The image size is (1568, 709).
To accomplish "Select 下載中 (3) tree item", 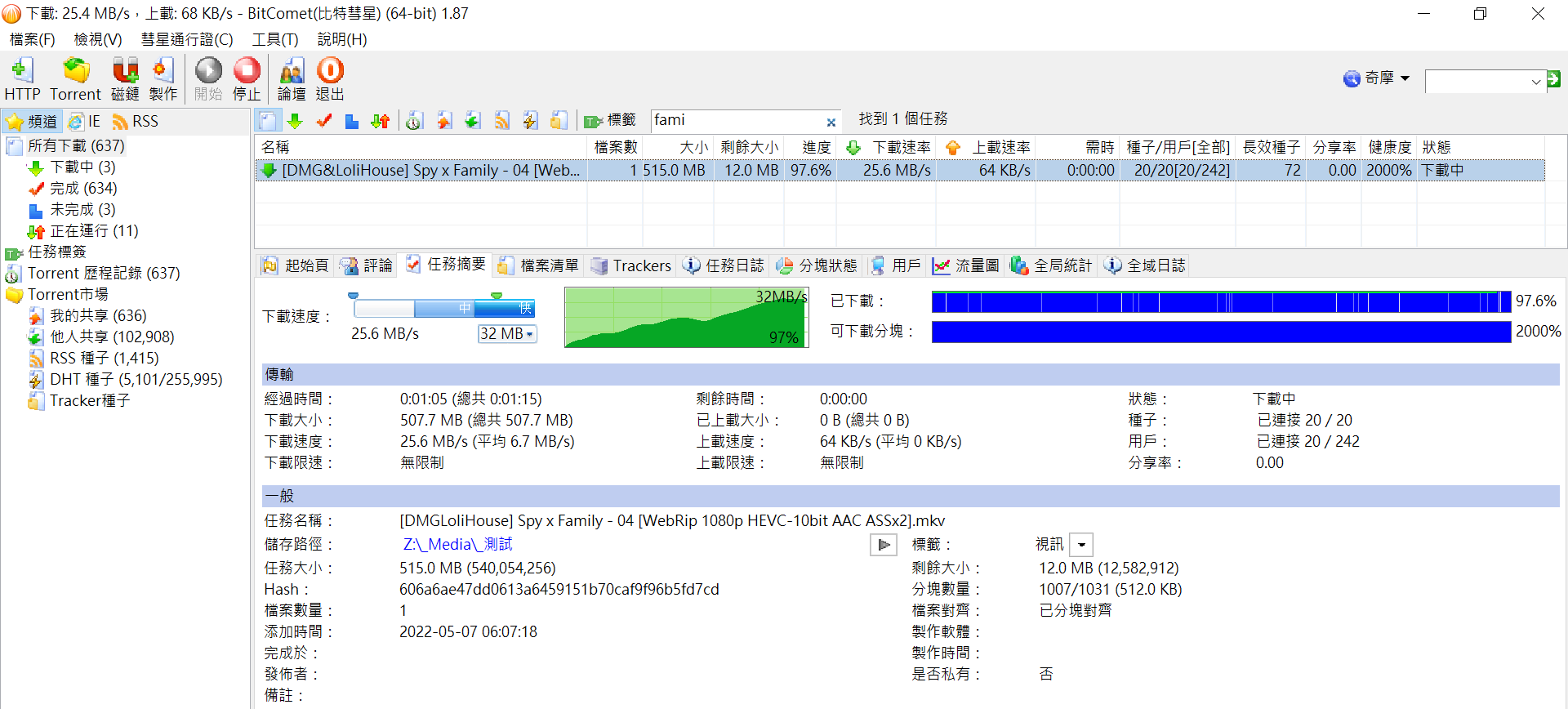I will 82,167.
